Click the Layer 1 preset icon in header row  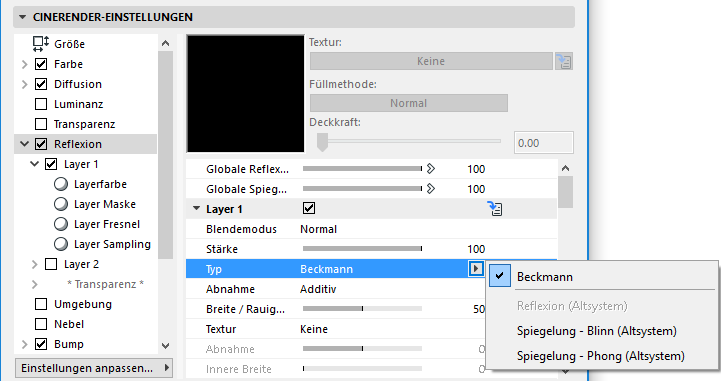pyautogui.click(x=495, y=209)
